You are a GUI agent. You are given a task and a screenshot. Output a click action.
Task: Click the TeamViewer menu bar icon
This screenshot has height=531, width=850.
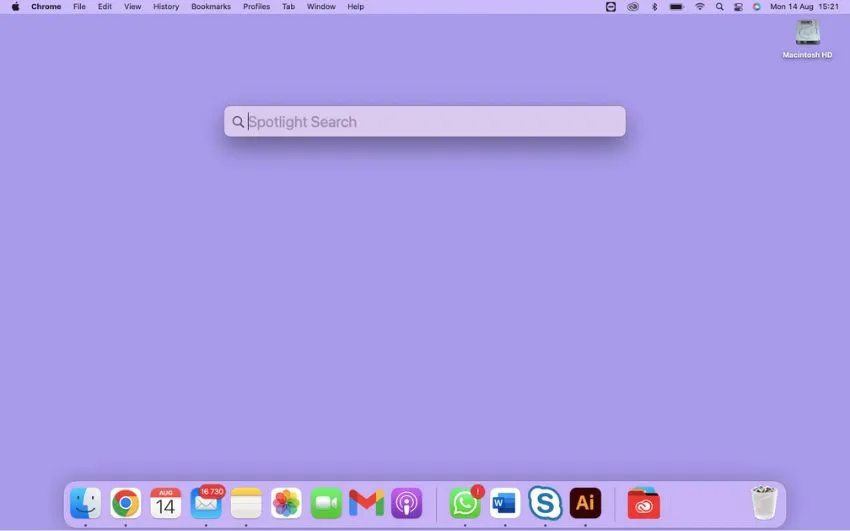click(x=610, y=7)
